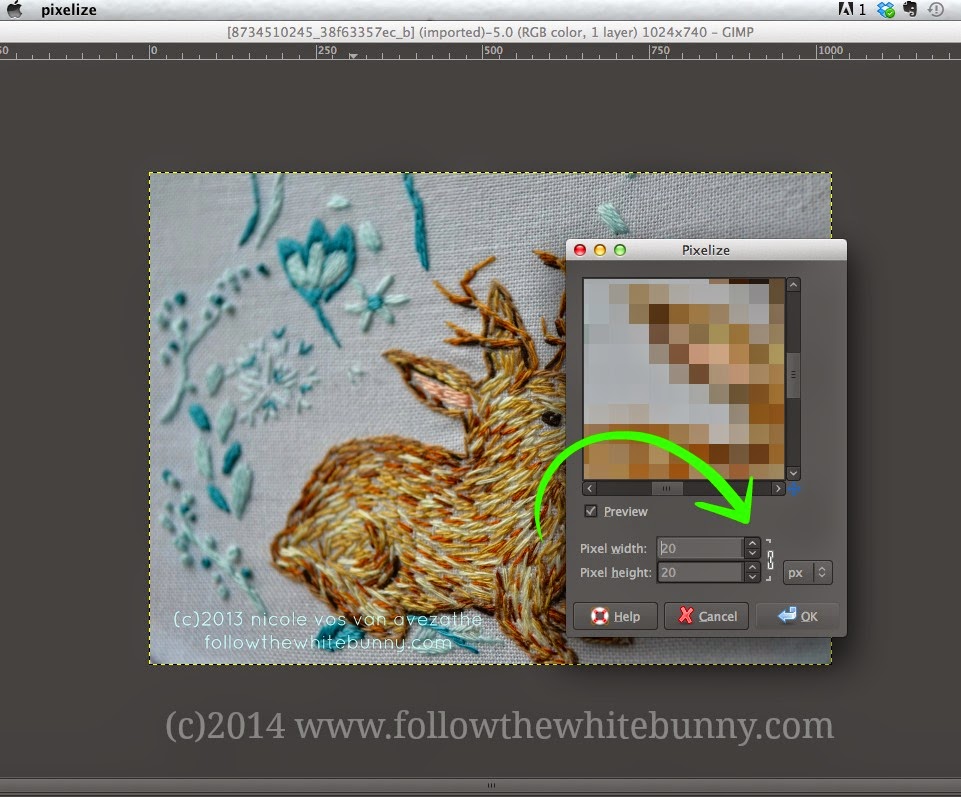Zoom the Pixelize dialog with green button

tap(620, 250)
